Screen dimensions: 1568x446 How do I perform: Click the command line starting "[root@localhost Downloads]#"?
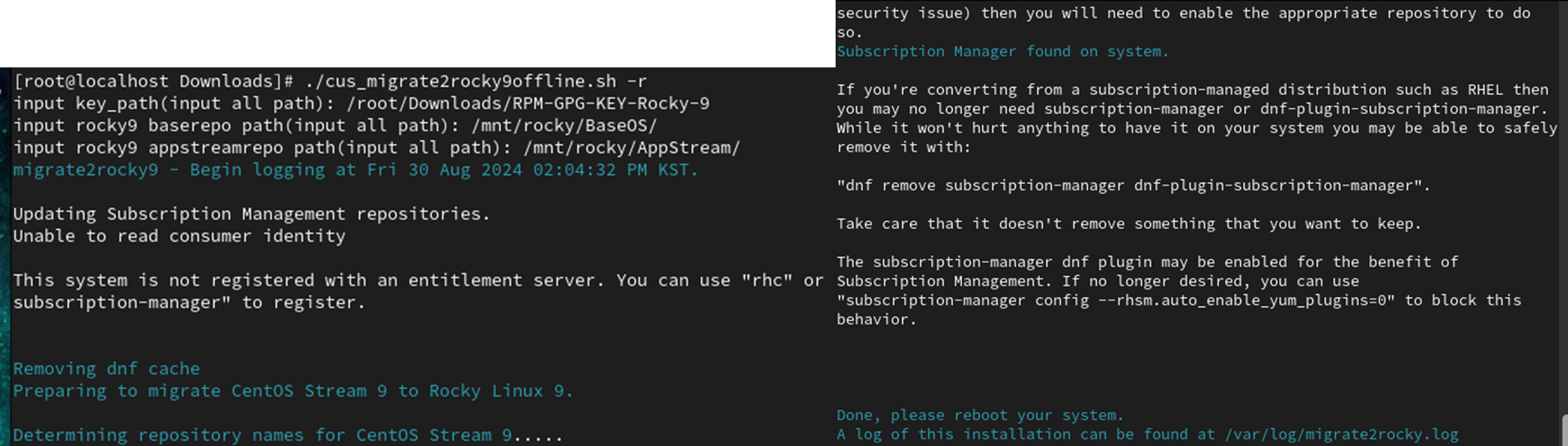(x=330, y=82)
